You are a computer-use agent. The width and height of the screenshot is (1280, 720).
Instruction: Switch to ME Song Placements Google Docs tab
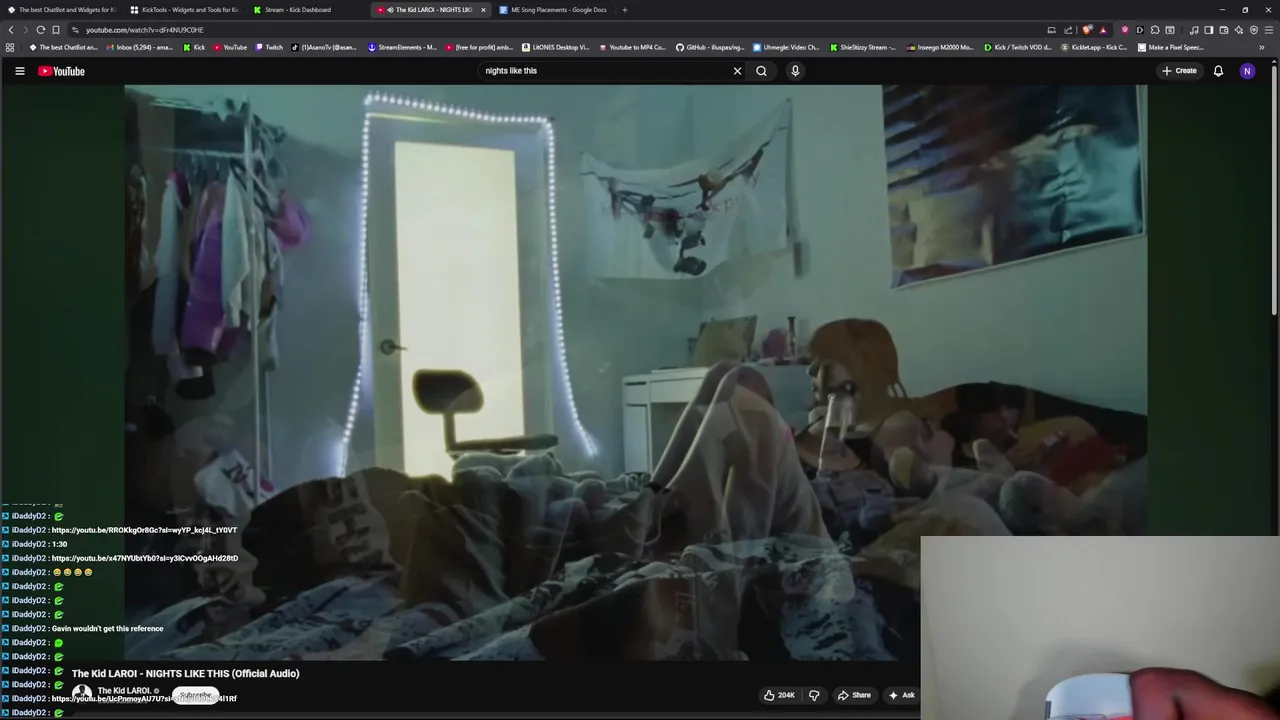[556, 10]
